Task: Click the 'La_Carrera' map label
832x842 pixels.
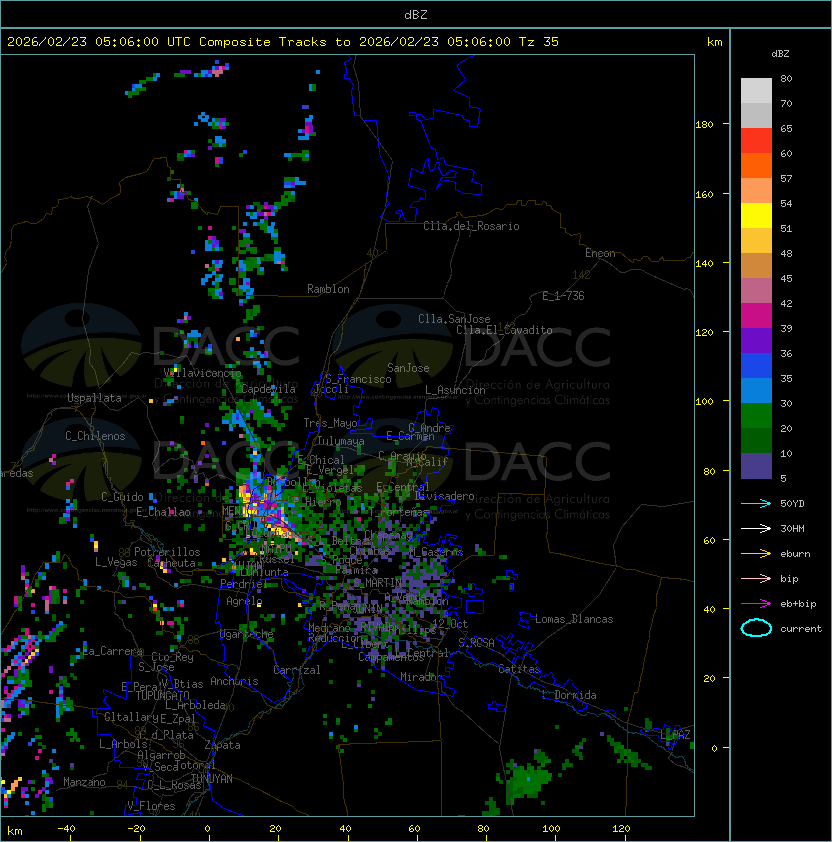Action: 113,651
